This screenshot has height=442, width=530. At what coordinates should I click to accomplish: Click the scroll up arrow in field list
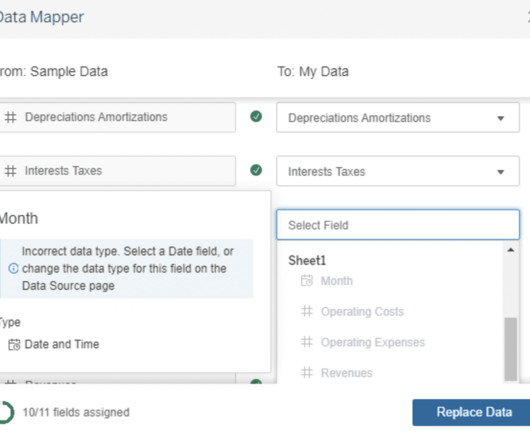pos(511,250)
